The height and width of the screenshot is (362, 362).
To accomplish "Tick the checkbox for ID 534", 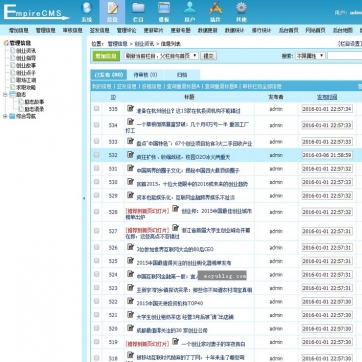I will (x=97, y=125).
